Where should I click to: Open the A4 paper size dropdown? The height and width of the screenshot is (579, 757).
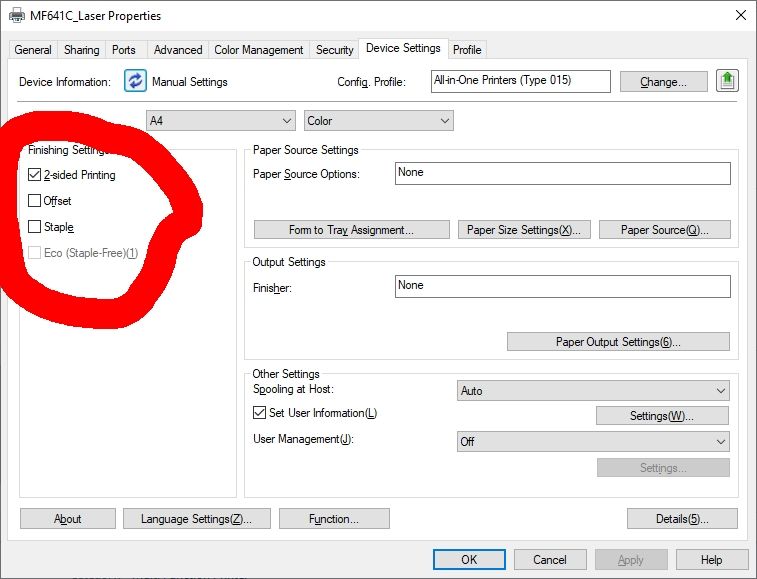[x=220, y=121]
